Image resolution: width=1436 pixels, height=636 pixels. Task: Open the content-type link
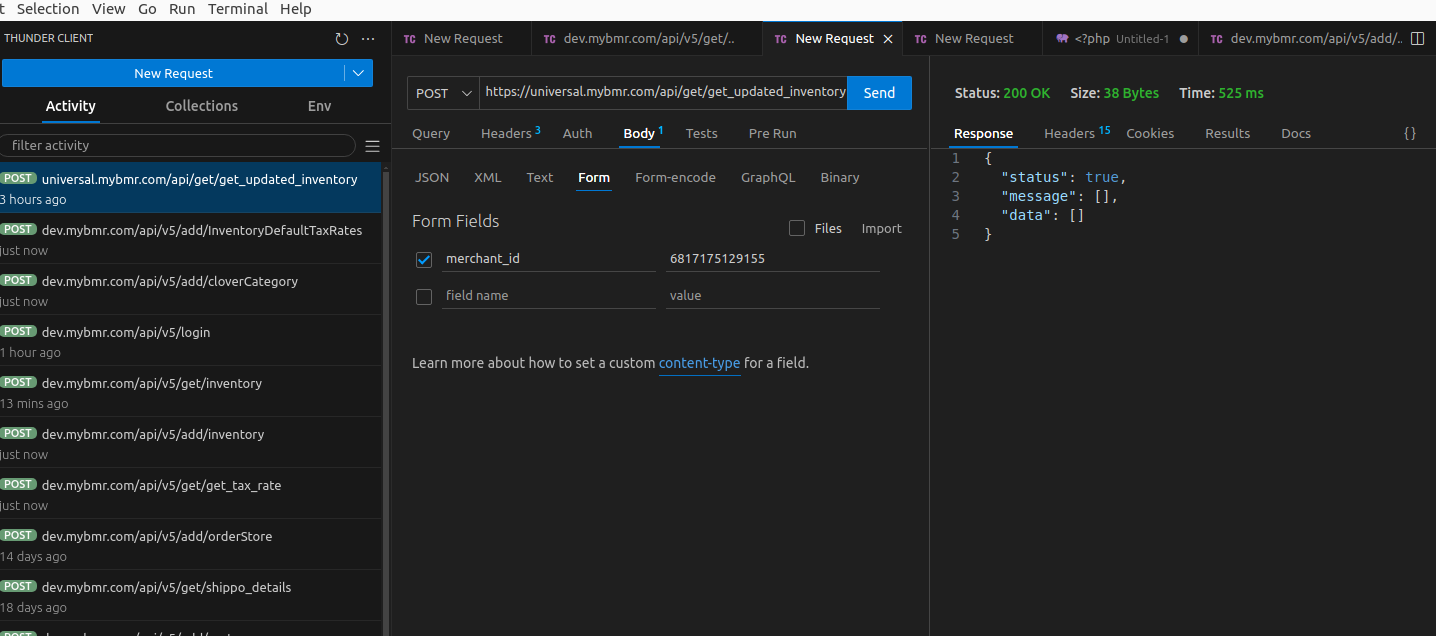click(x=699, y=363)
